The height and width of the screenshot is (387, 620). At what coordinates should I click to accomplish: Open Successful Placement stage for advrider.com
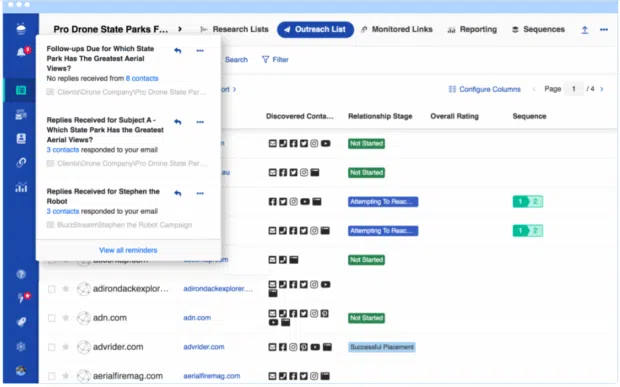point(382,347)
